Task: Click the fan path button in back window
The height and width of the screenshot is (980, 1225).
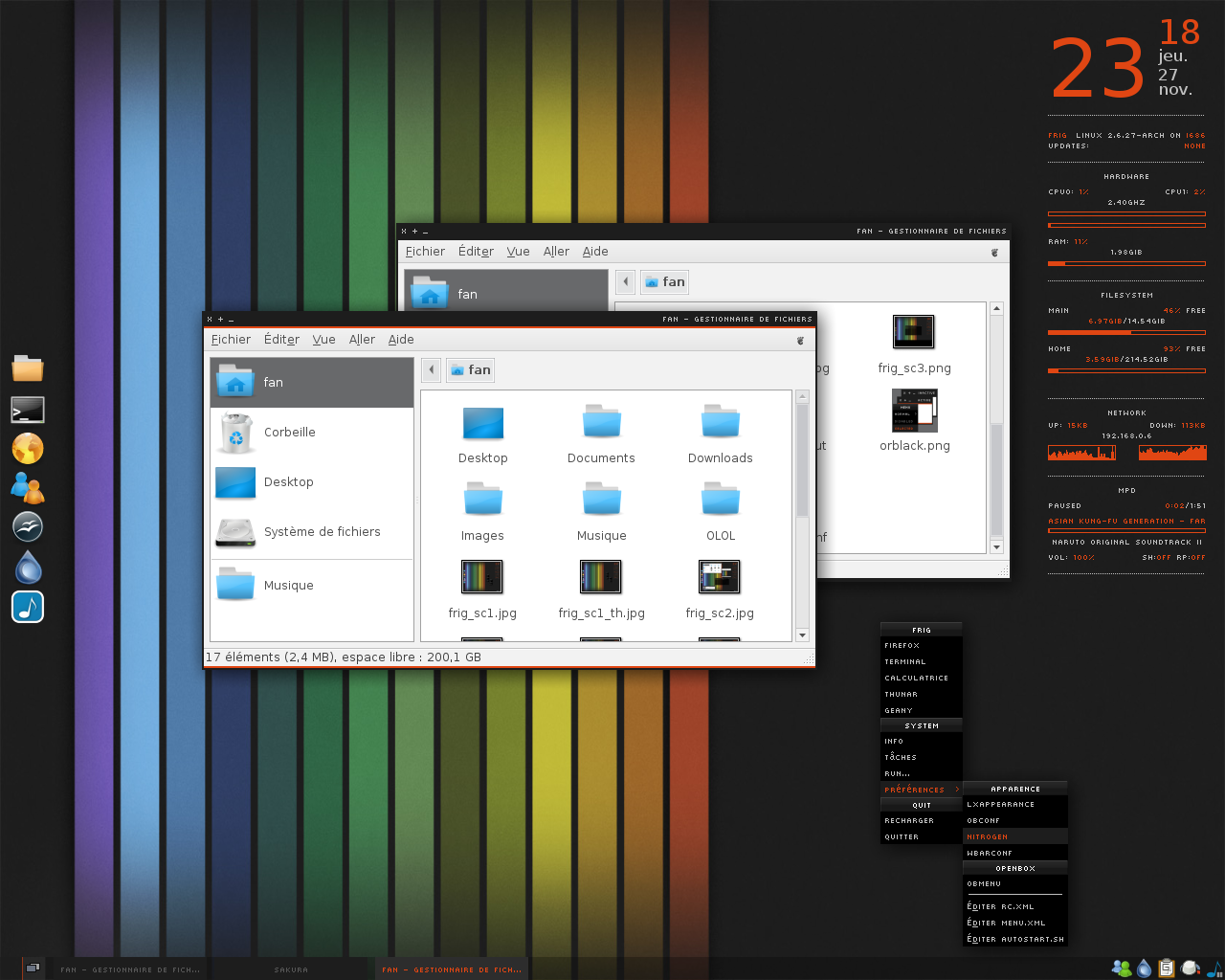Action: 664,281
